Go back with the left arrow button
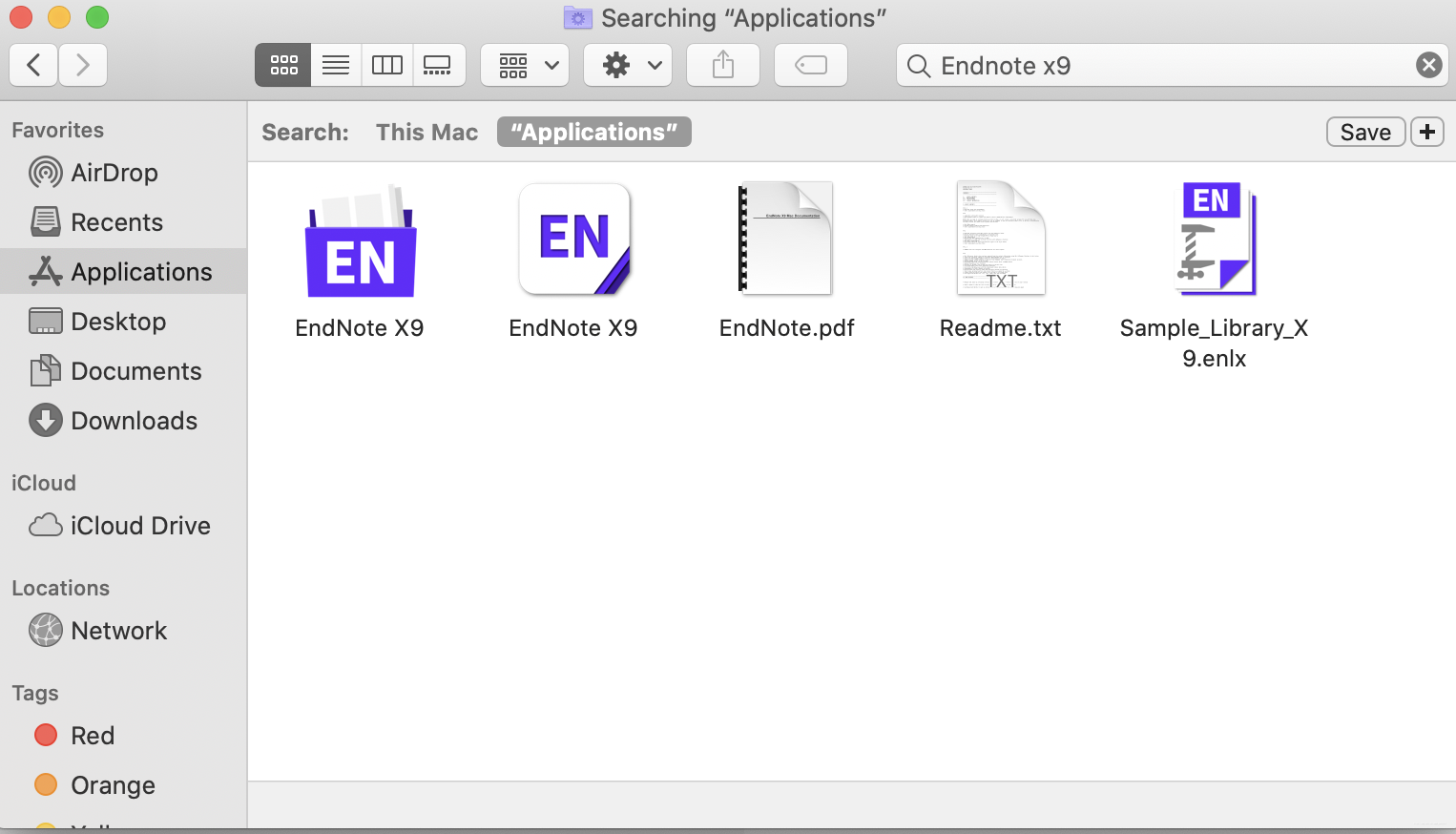 coord(34,65)
